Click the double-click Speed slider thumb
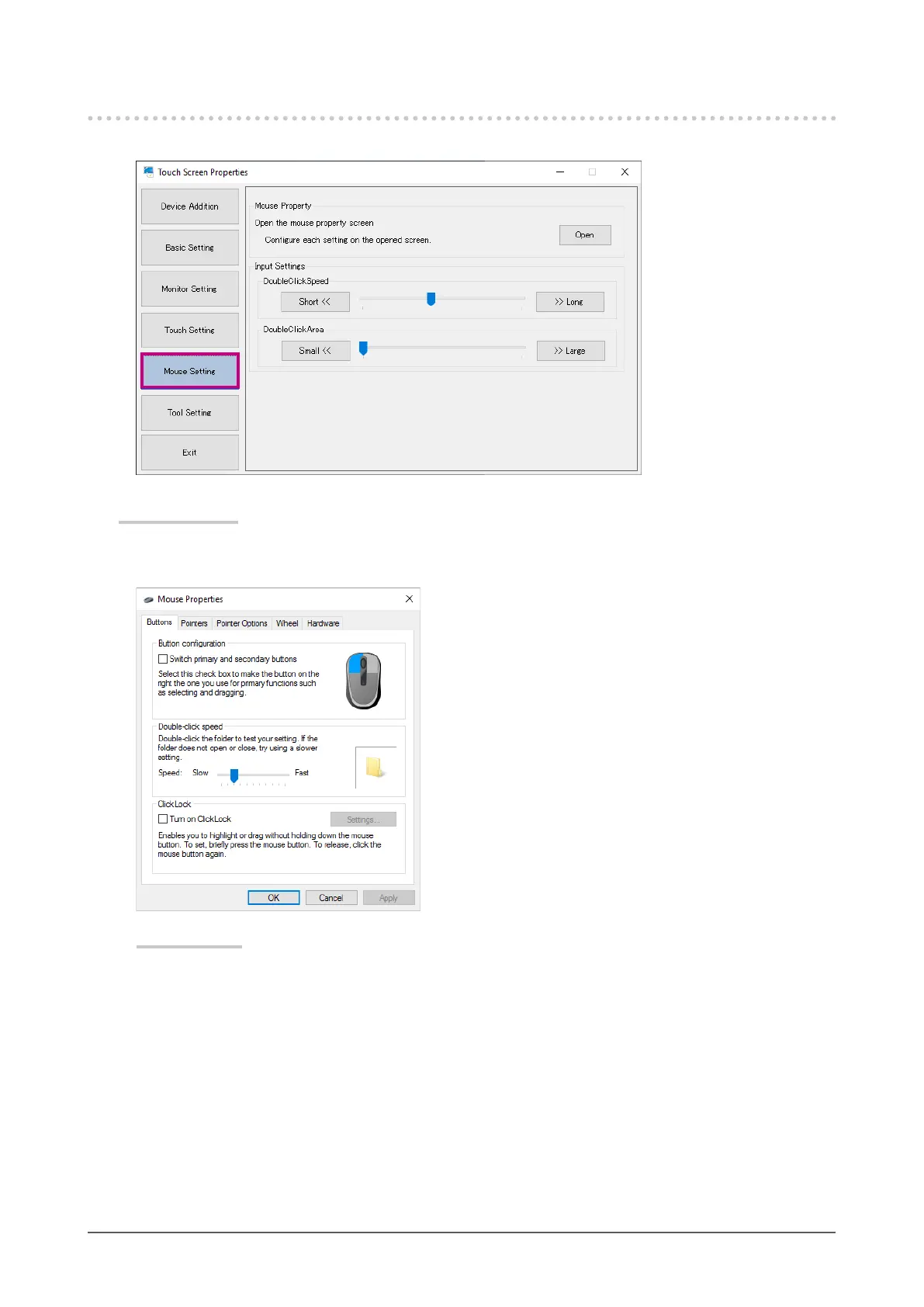 tap(234, 775)
